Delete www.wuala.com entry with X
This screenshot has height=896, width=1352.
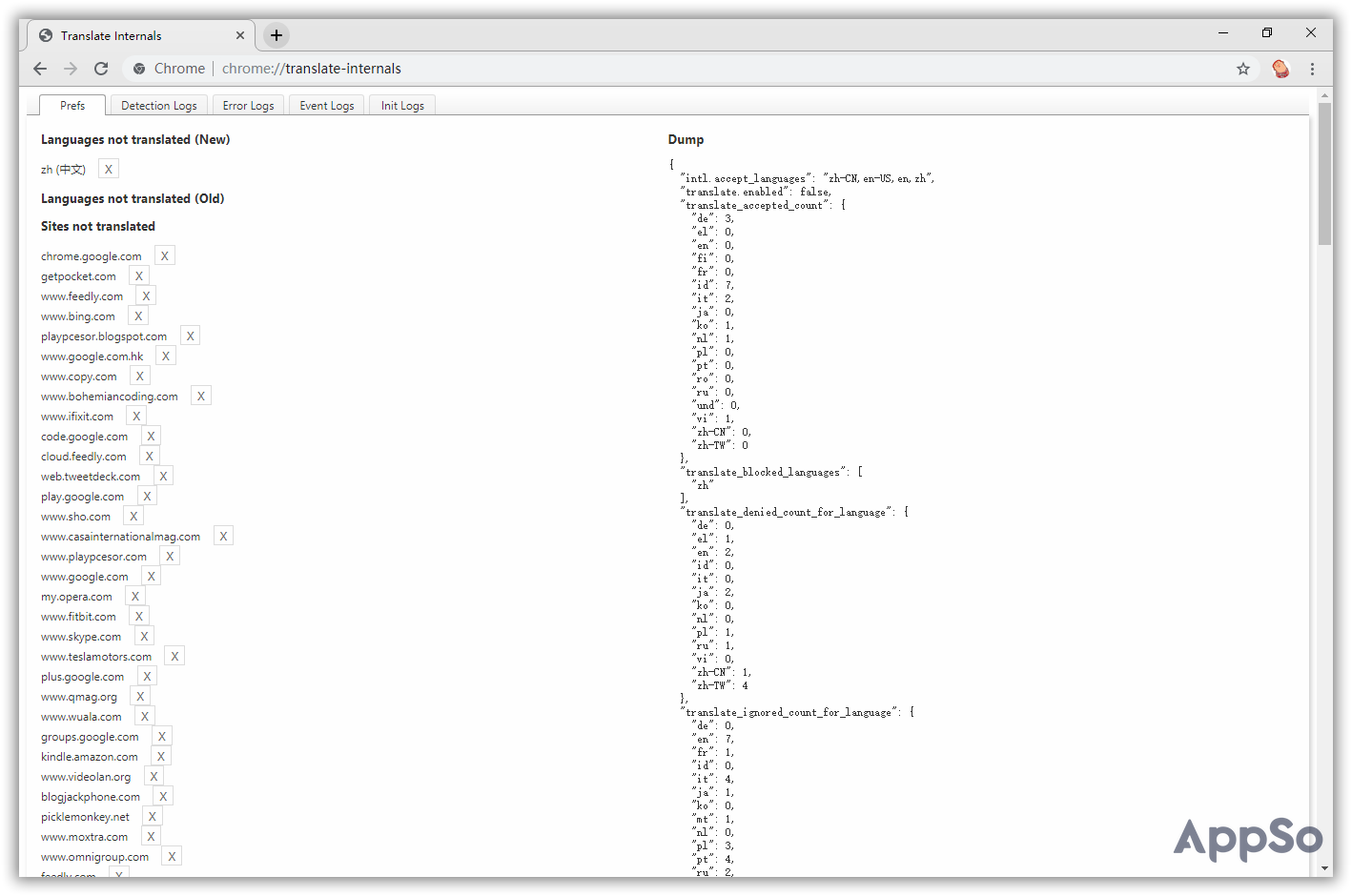(x=145, y=717)
